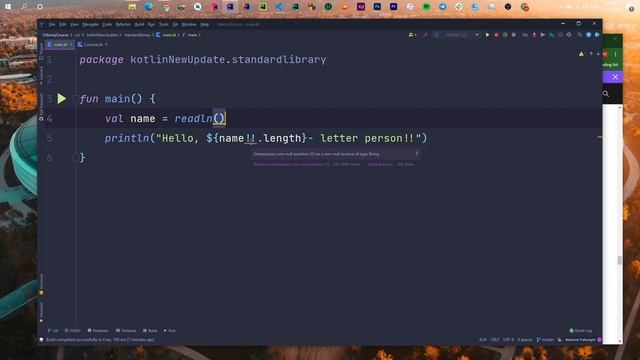The height and width of the screenshot is (360, 640).
Task: Change 4 spaces indent setting
Action: click(525, 340)
